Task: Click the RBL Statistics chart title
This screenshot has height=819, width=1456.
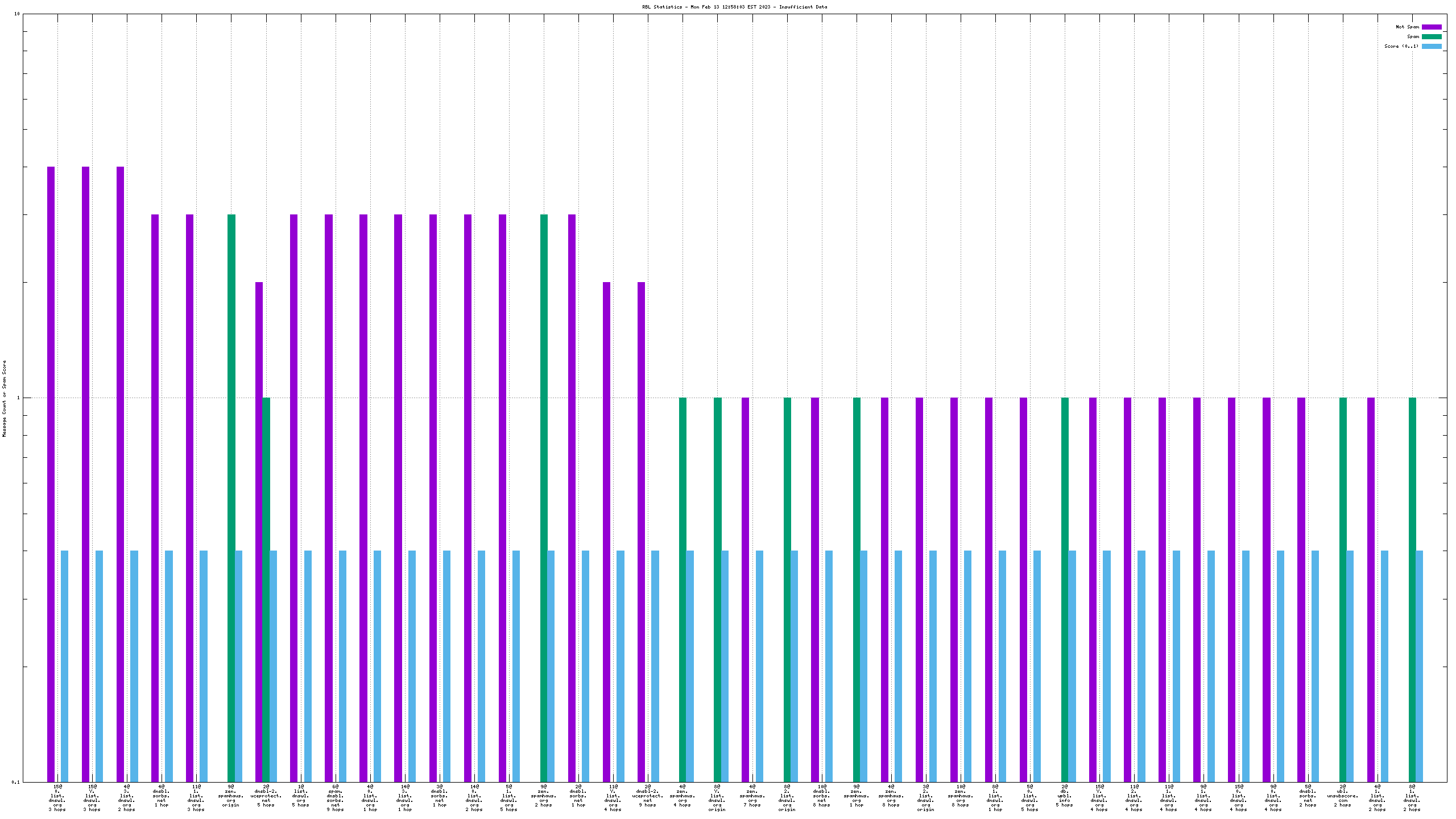Action: point(734,7)
